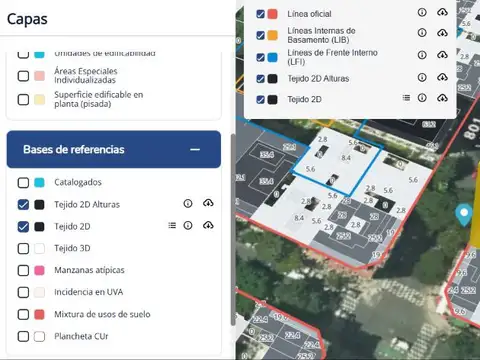
Task: Click the blue LFI color swatch
Action: [272, 57]
